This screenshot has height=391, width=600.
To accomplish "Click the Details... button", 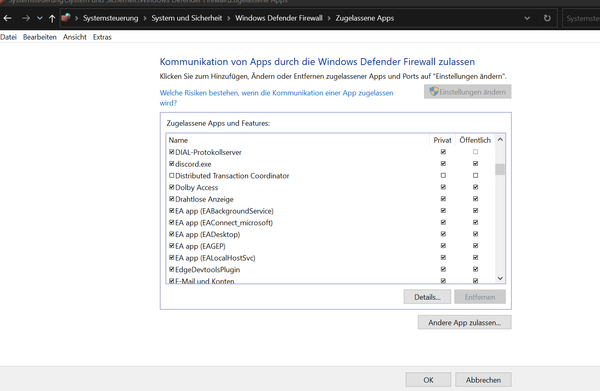I will [x=427, y=297].
